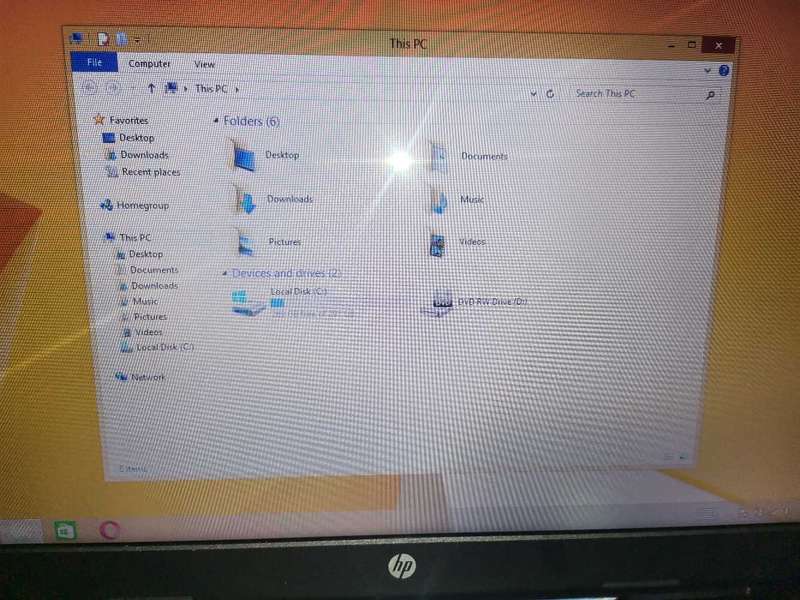The width and height of the screenshot is (800, 600).
Task: Click the window system icon in title bar
Action: (77, 38)
